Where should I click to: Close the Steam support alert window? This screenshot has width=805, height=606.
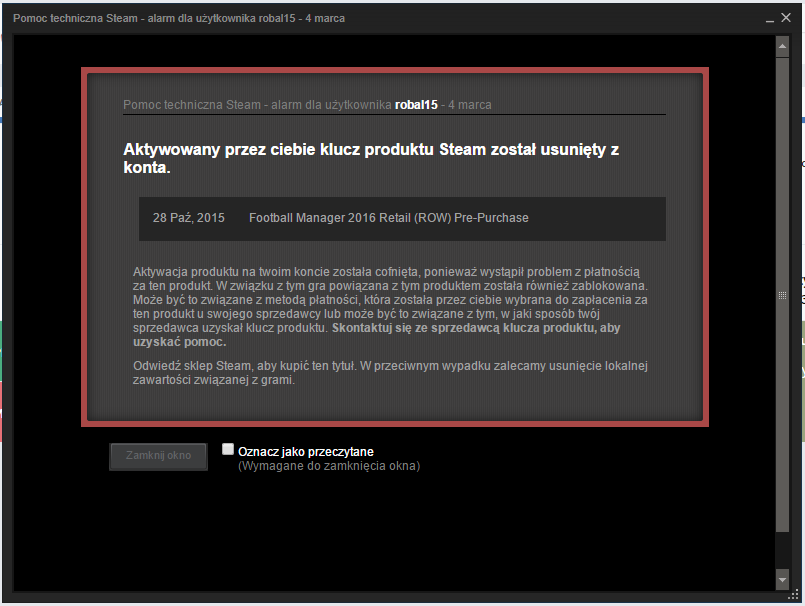click(x=786, y=17)
